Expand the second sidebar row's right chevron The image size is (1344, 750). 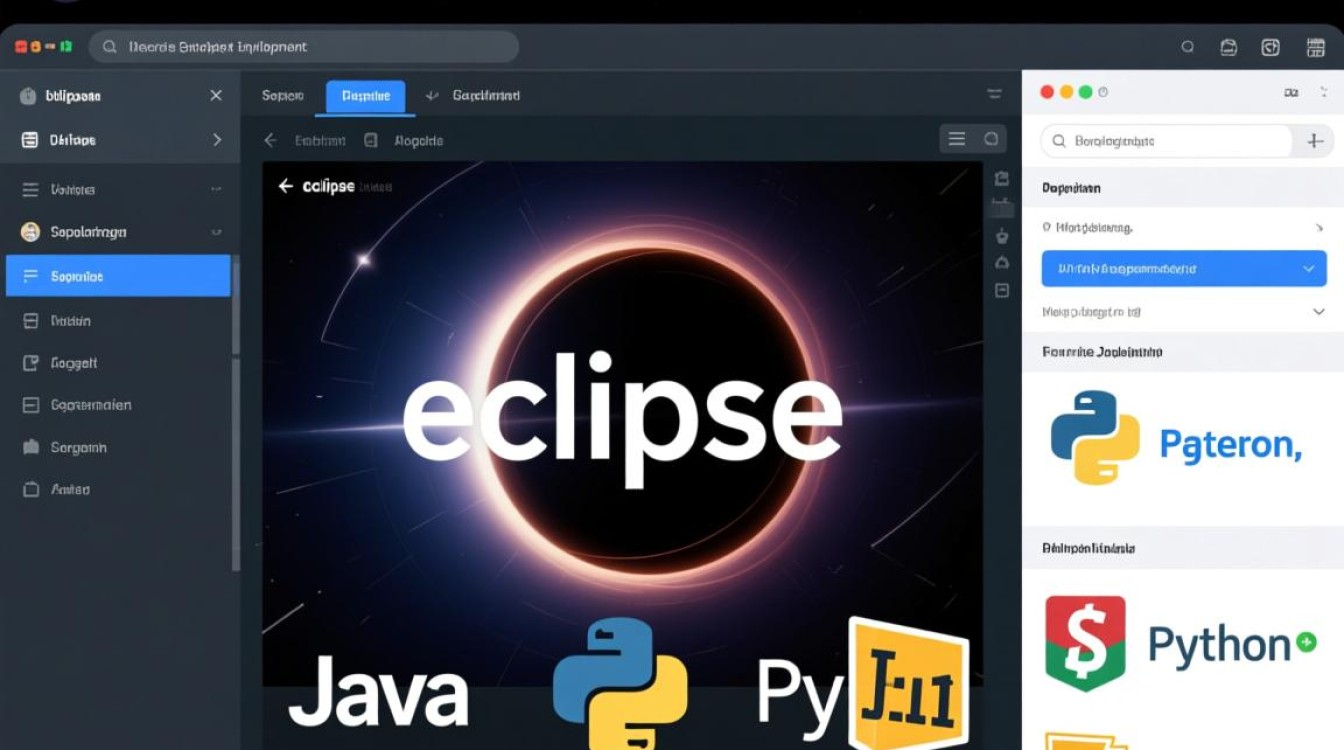click(217, 140)
